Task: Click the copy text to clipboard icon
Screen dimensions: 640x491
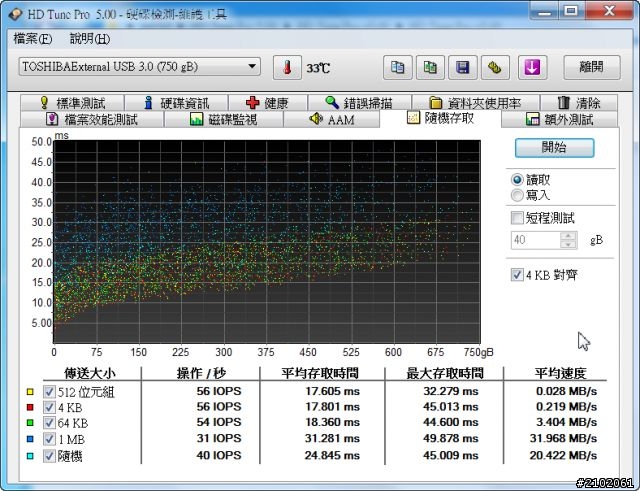Action: point(398,67)
